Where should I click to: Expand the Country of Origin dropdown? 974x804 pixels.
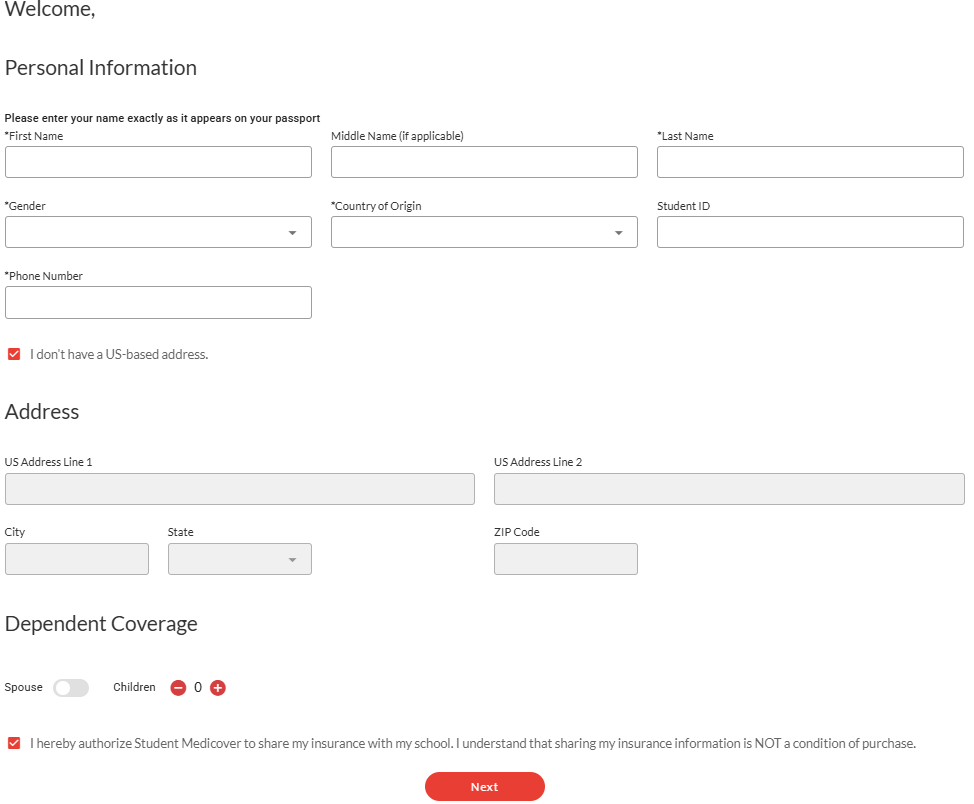[x=485, y=232]
